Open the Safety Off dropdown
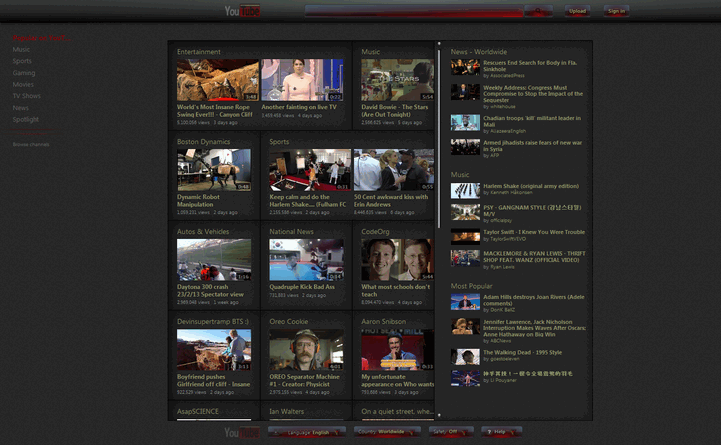The width and height of the screenshot is (721, 445). coord(451,432)
